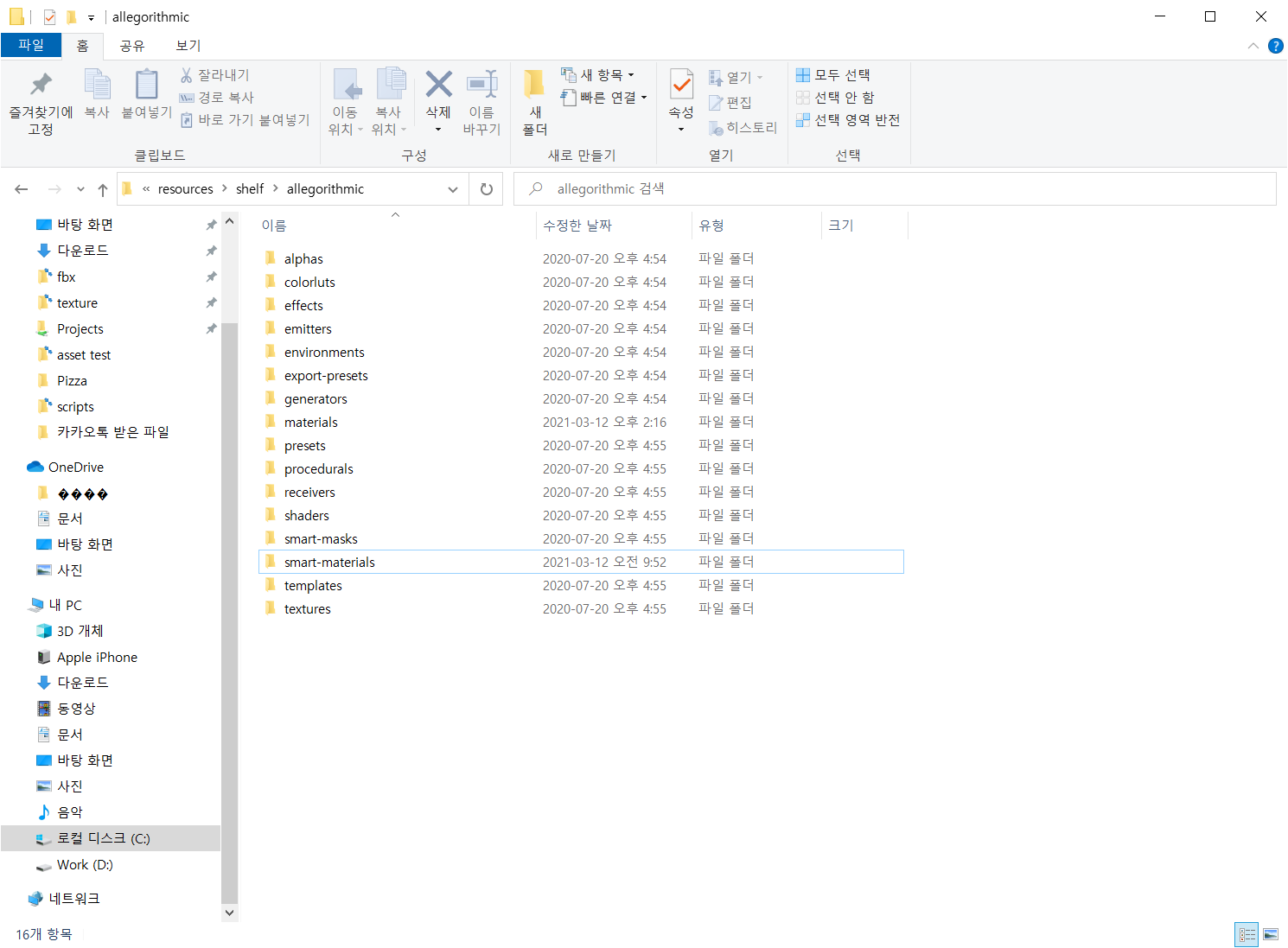The height and width of the screenshot is (948, 1288).
Task: Click 열기 (Open) ribbon button
Action: pos(736,78)
